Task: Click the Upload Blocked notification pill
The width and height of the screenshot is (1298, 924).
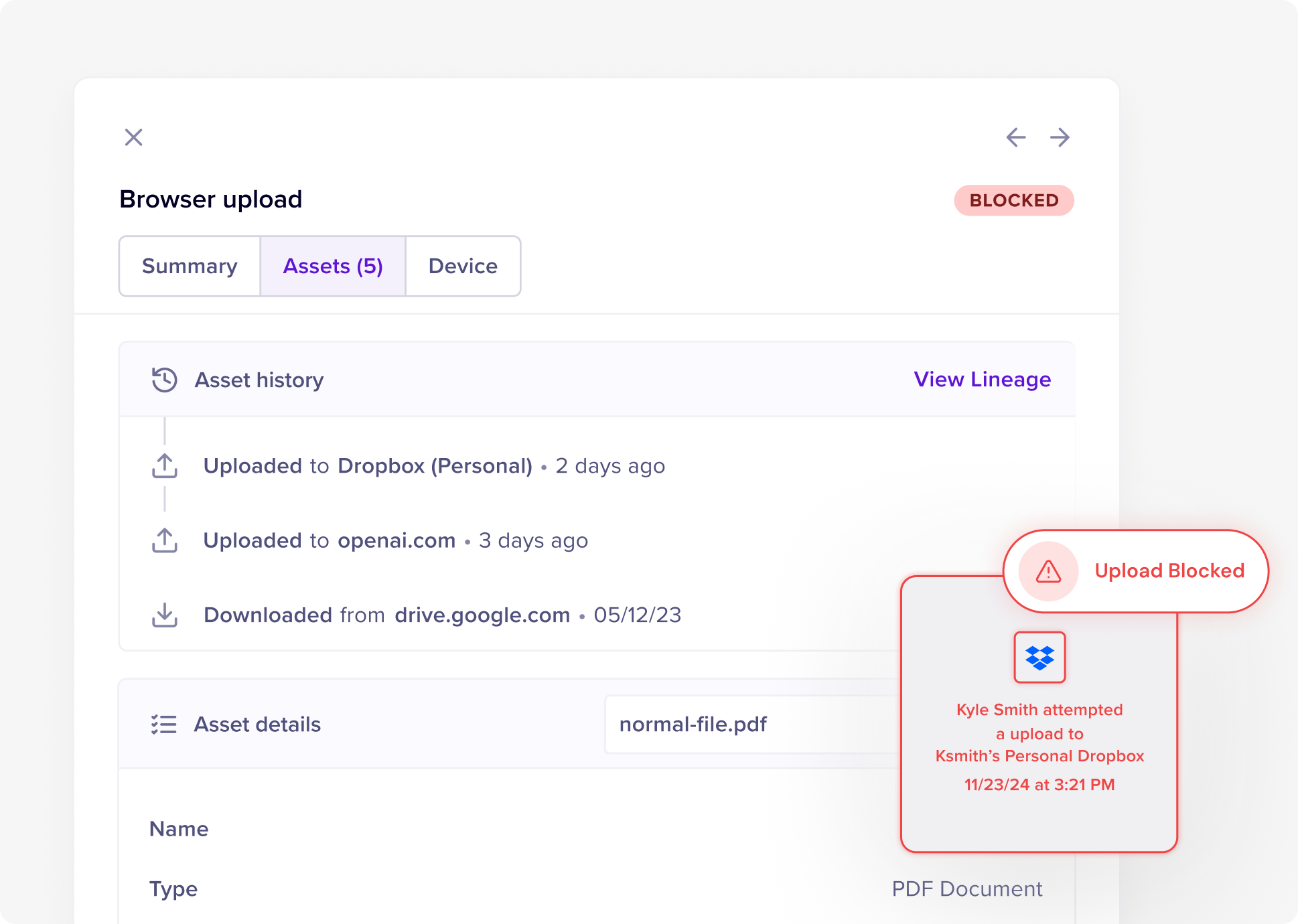Action: pos(1169,571)
